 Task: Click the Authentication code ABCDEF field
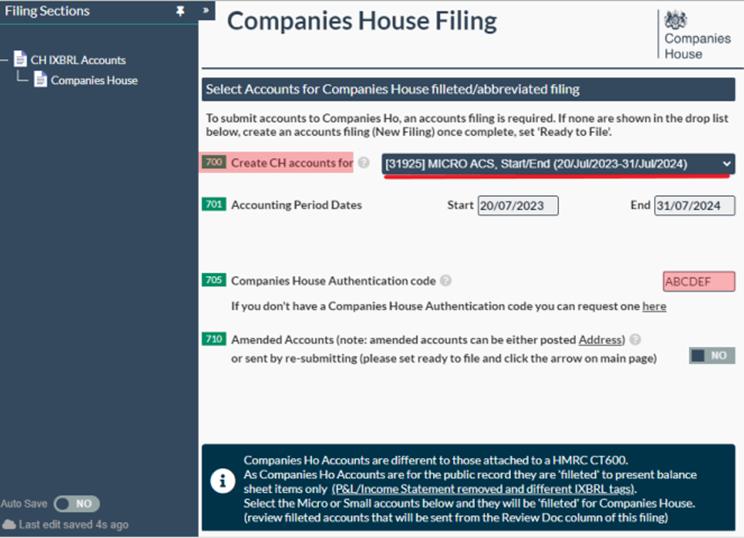point(698,281)
